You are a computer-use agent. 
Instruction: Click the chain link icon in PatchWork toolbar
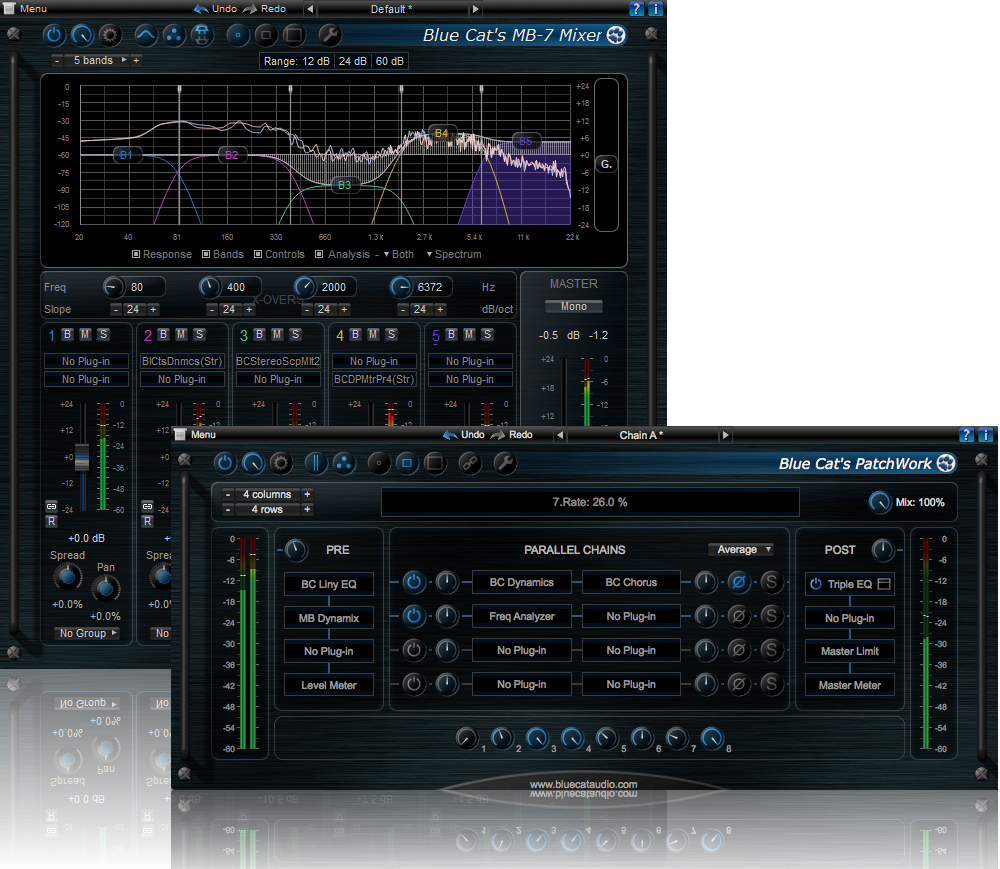pos(470,463)
